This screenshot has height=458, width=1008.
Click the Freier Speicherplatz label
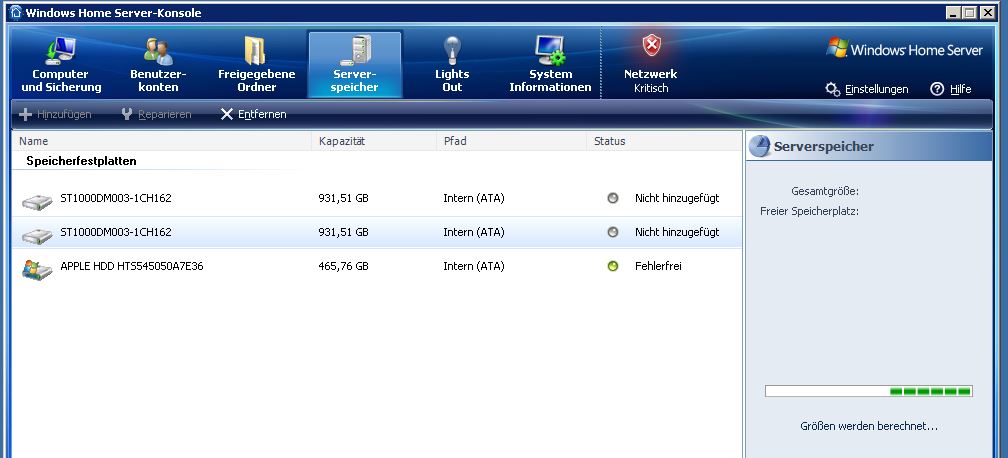(x=809, y=211)
